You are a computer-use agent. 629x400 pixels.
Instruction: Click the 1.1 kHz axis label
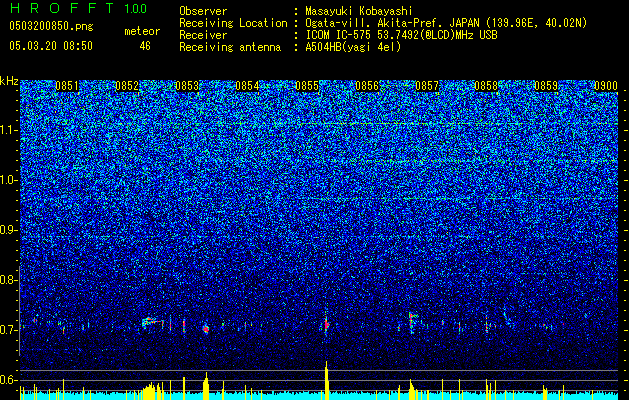click(x=9, y=130)
